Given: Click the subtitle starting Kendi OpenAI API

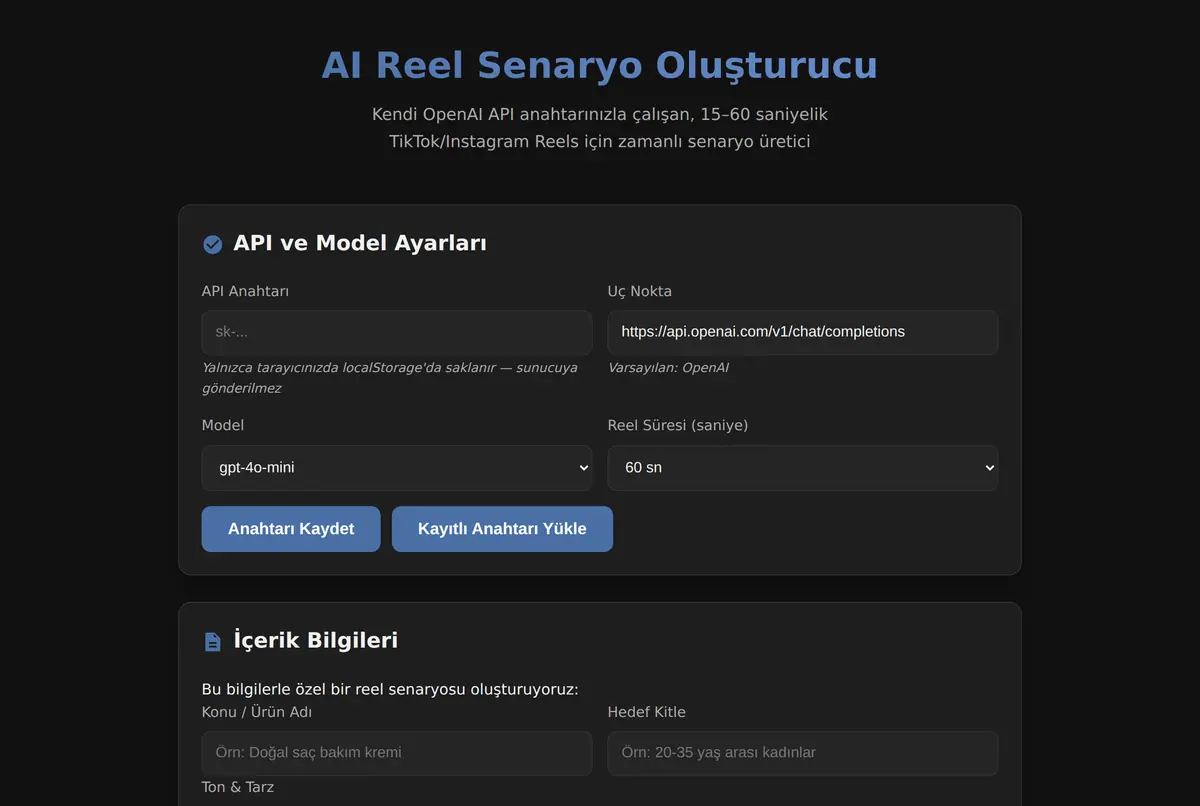Looking at the screenshot, I should click(x=600, y=128).
